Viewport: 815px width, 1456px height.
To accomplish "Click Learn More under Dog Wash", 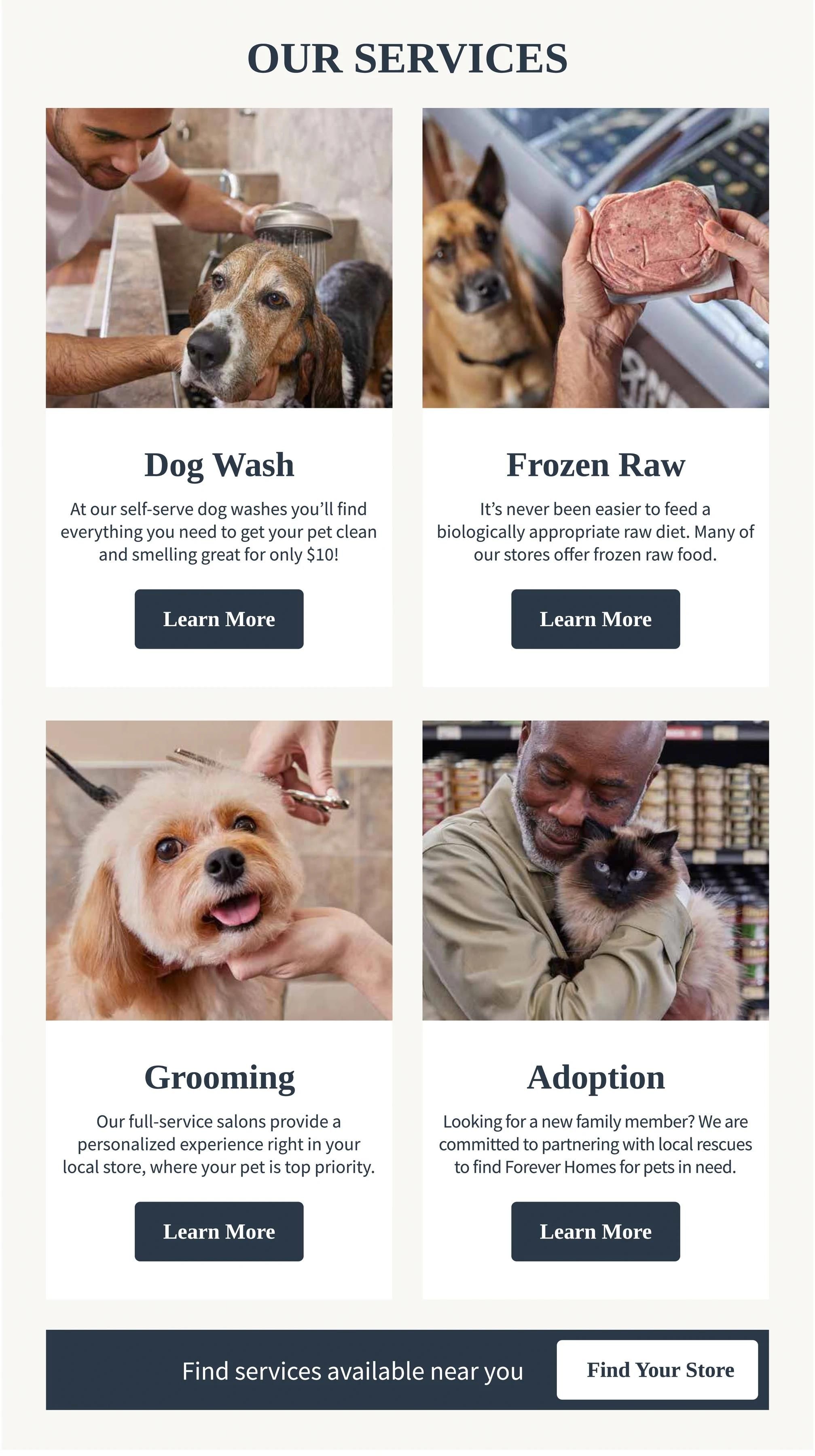I will [x=219, y=619].
